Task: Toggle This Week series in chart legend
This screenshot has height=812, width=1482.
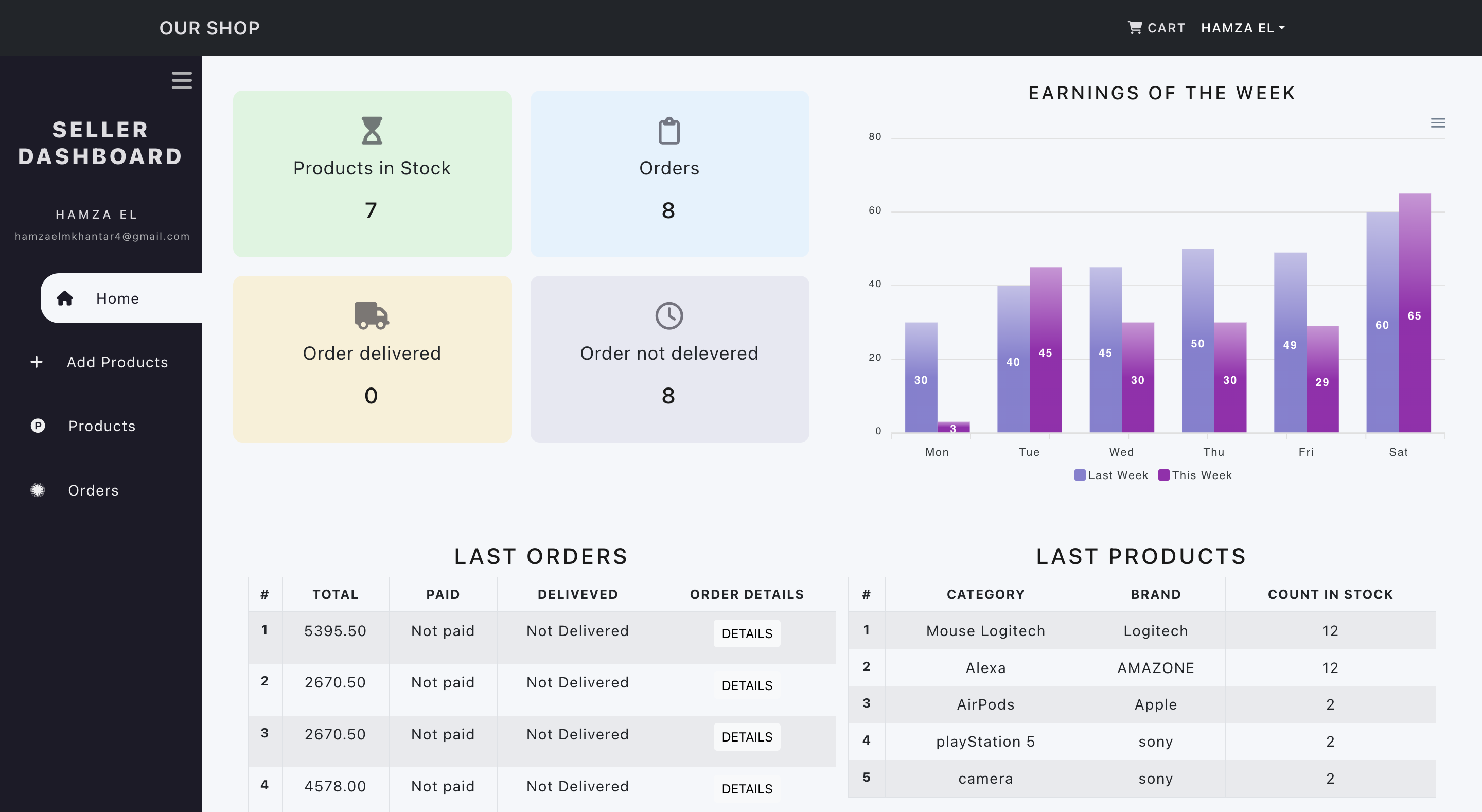Action: (x=1195, y=475)
